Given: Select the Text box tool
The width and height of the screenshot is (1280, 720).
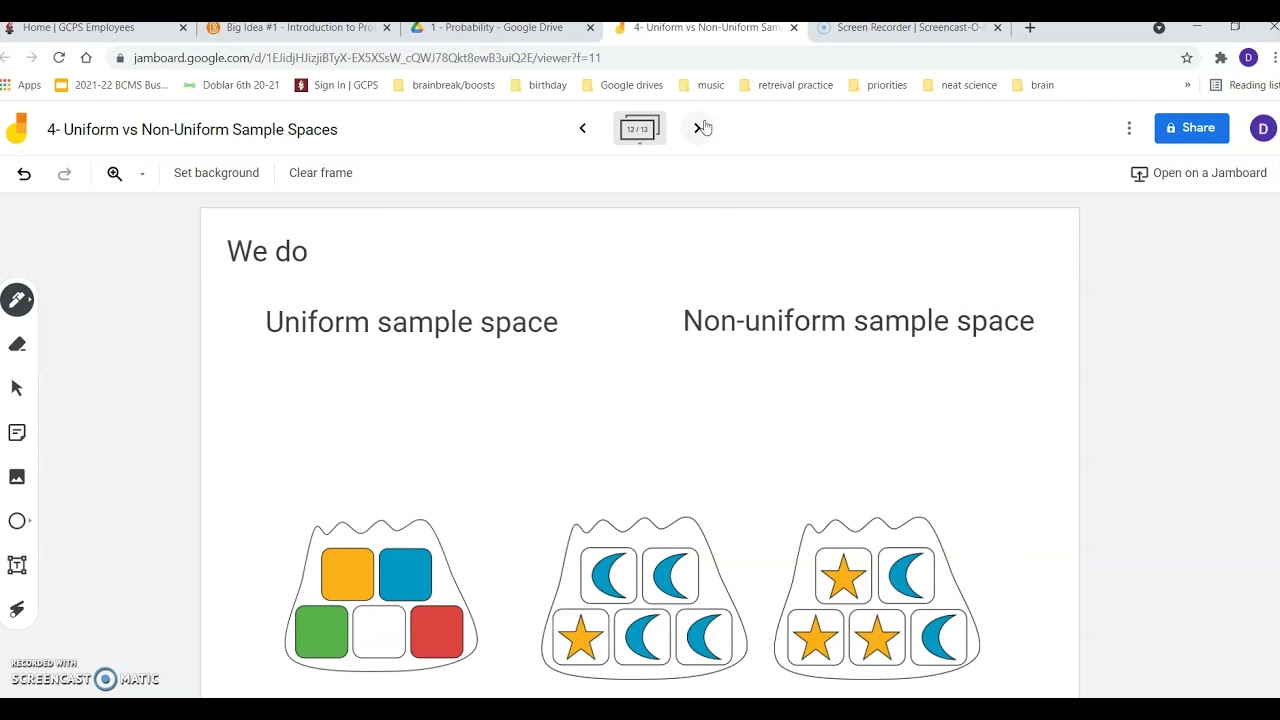Looking at the screenshot, I should coord(17,565).
